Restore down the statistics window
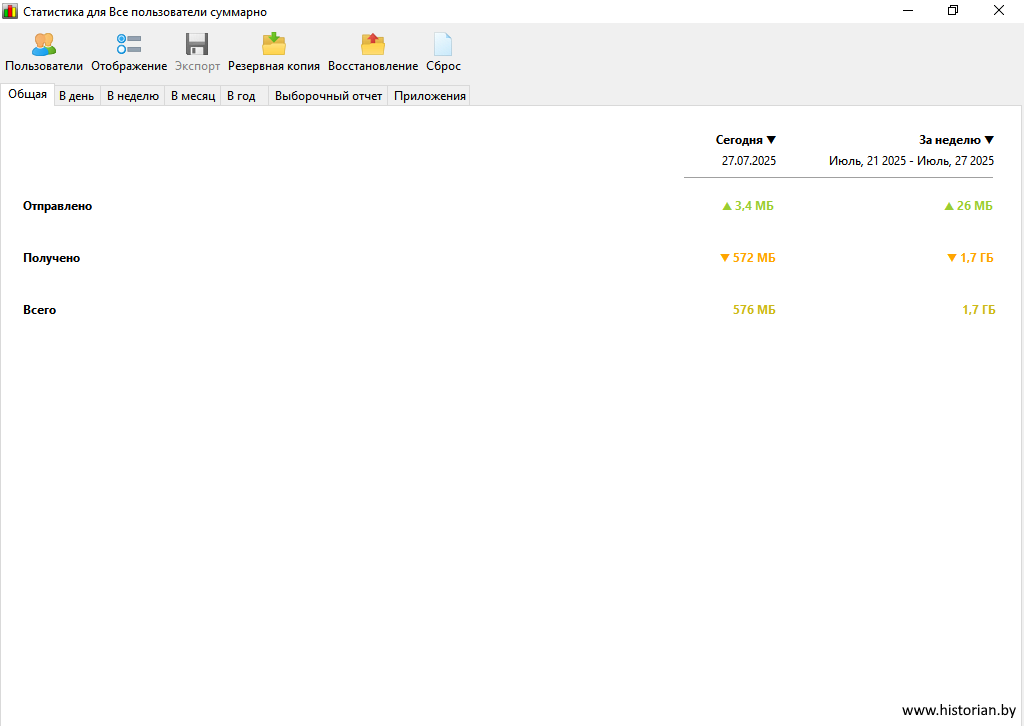Image resolution: width=1024 pixels, height=726 pixels. [953, 11]
